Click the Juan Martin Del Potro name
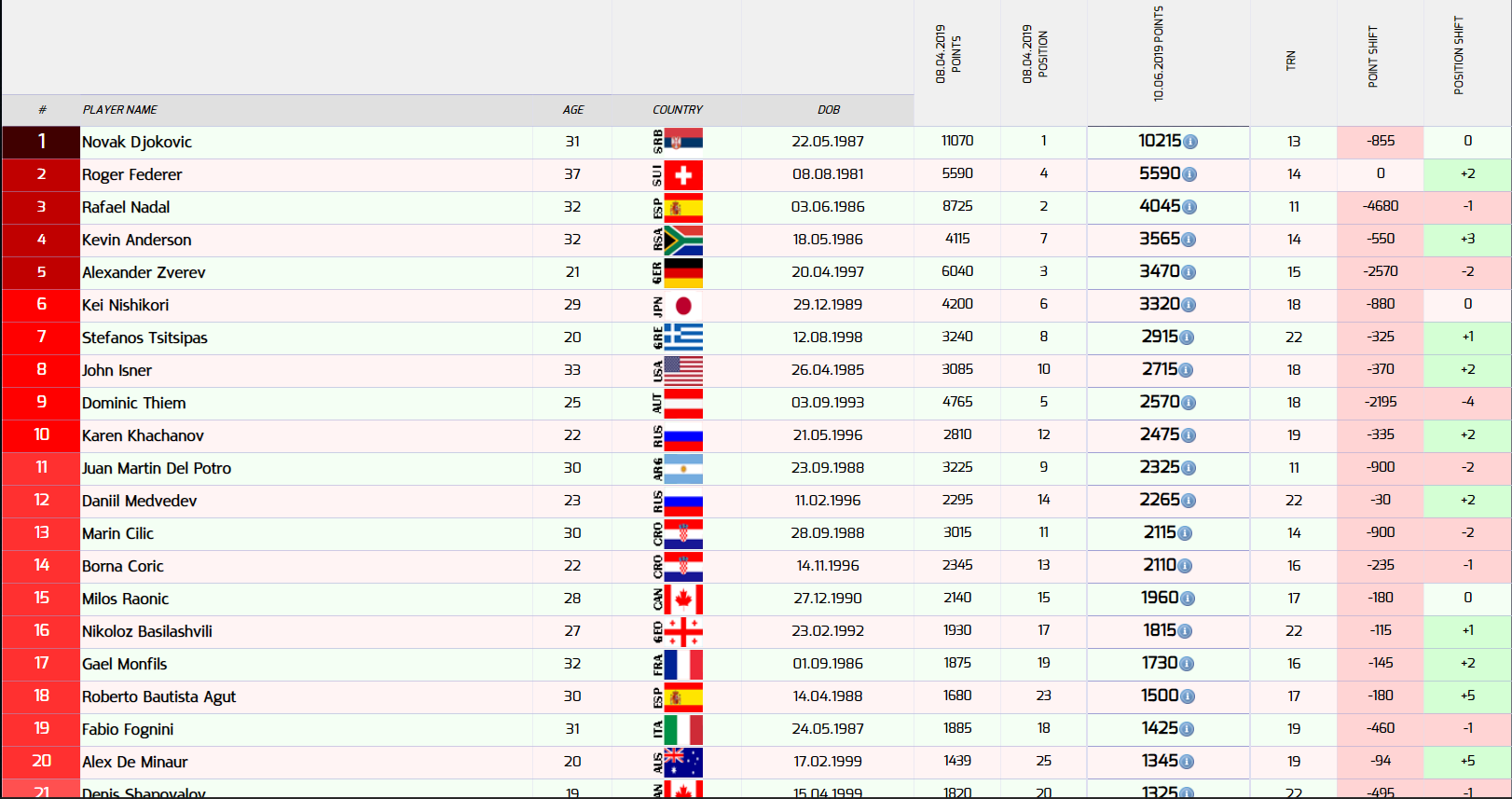 [x=157, y=468]
